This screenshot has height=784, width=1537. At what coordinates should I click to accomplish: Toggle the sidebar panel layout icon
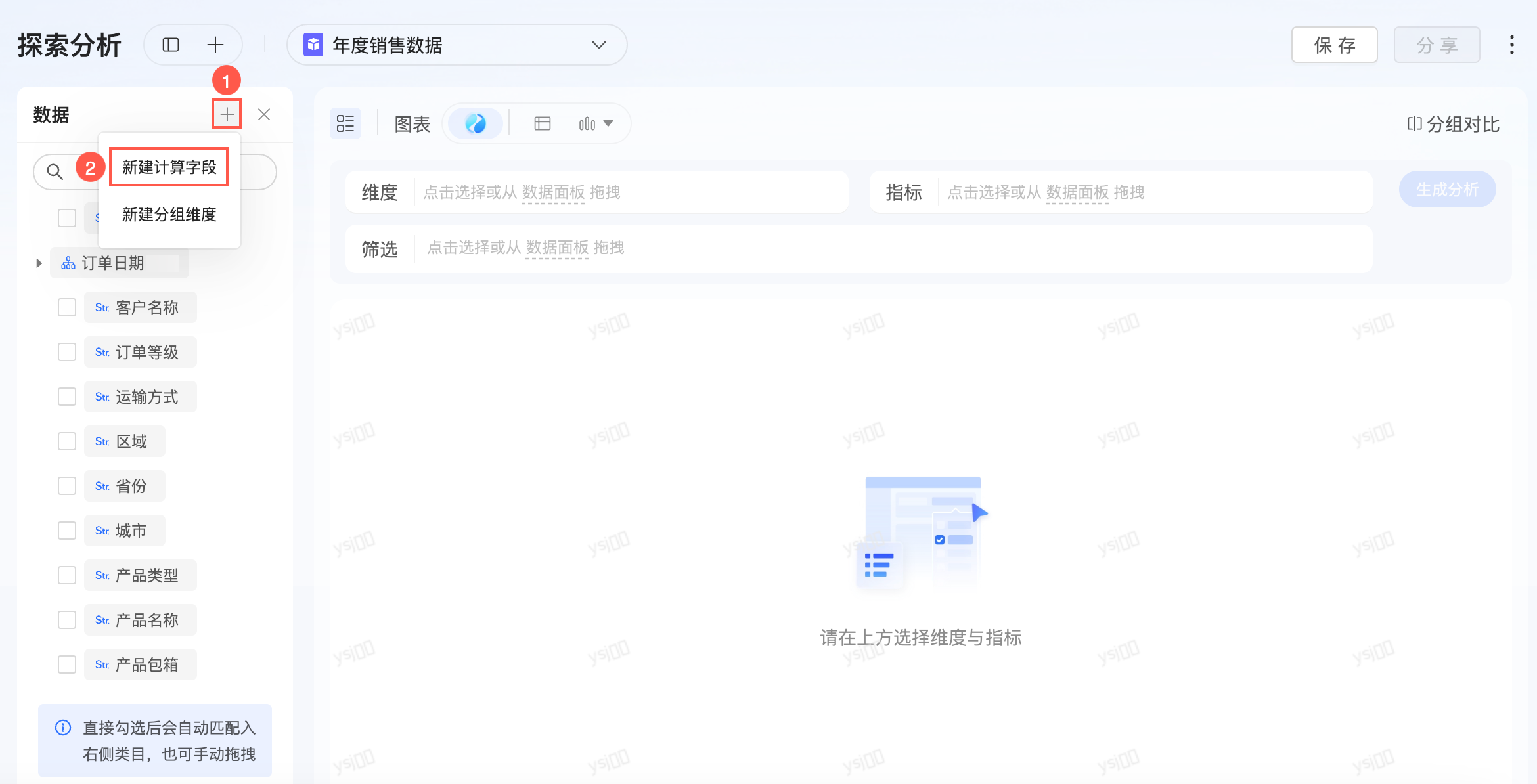[x=171, y=45]
